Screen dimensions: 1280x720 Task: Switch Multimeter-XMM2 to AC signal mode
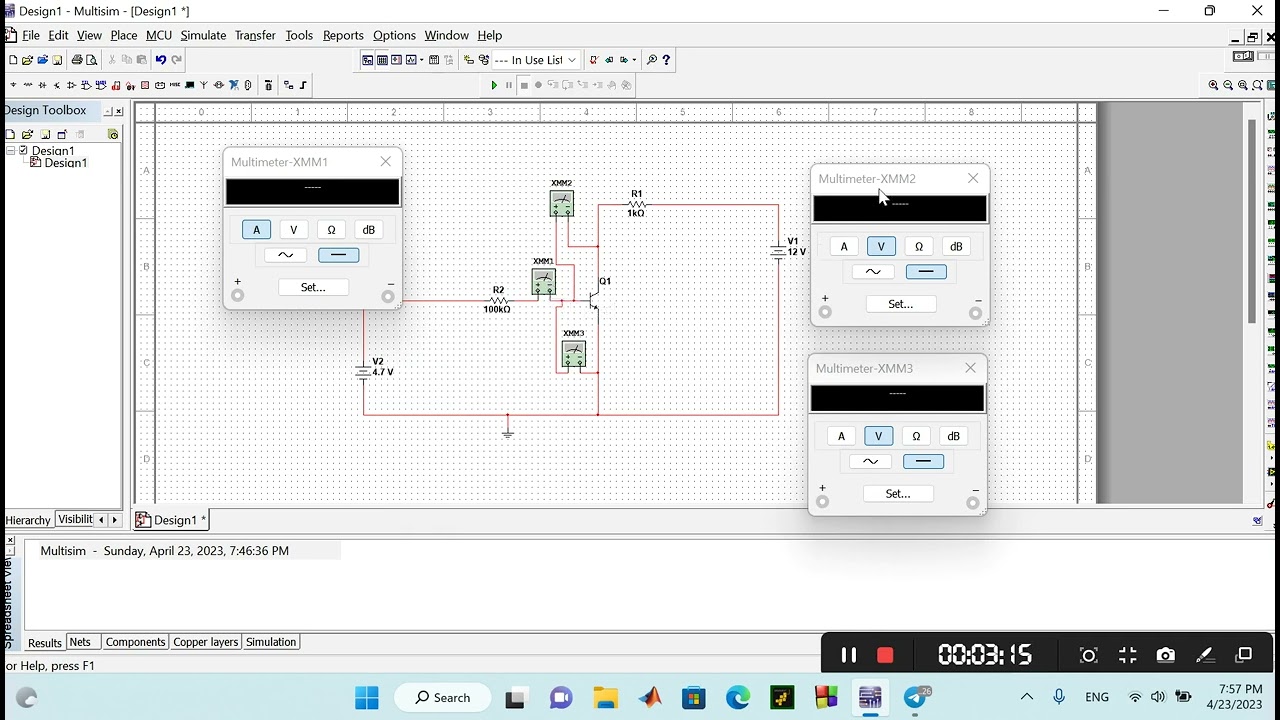coord(873,272)
